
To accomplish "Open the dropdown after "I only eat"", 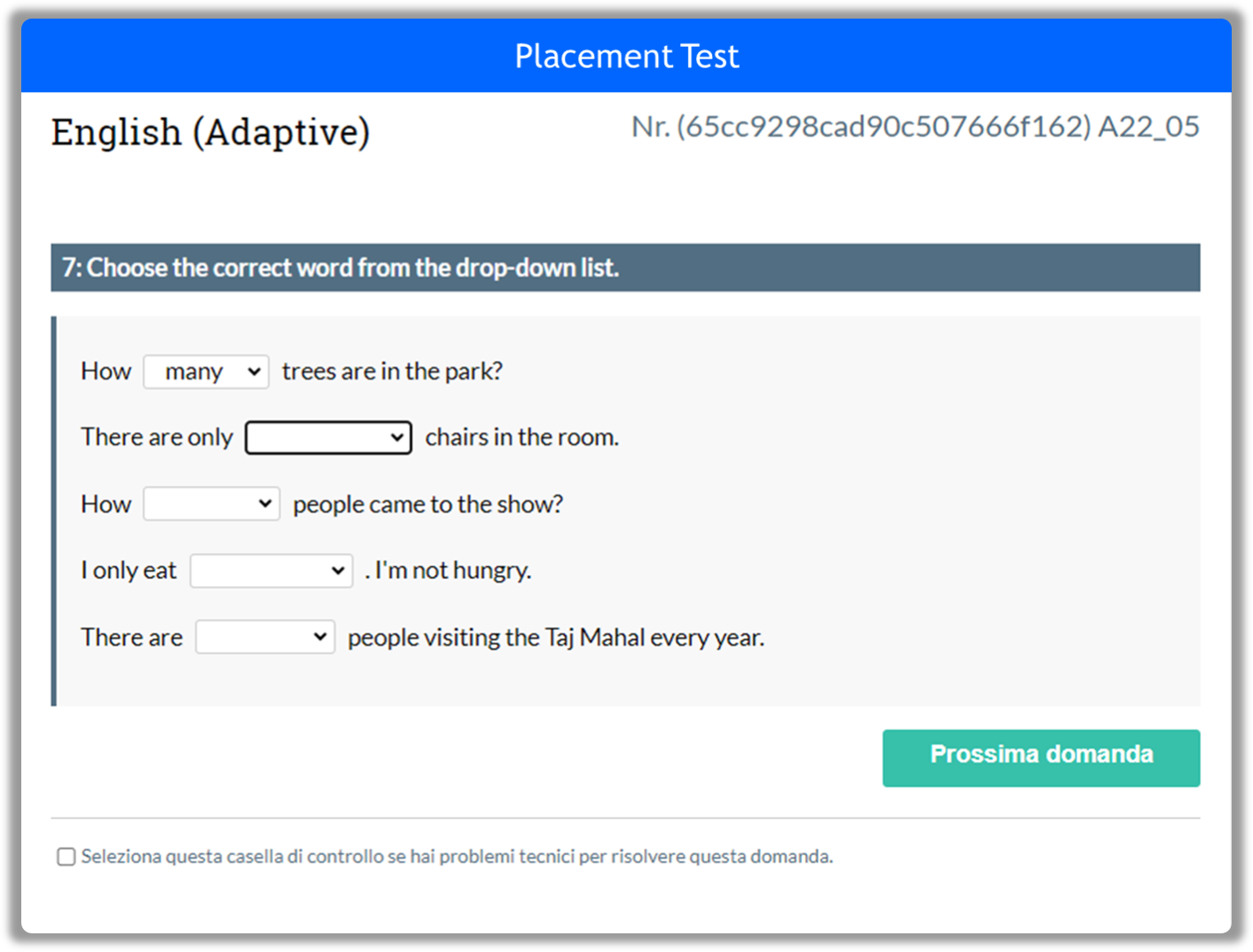I will (x=271, y=571).
